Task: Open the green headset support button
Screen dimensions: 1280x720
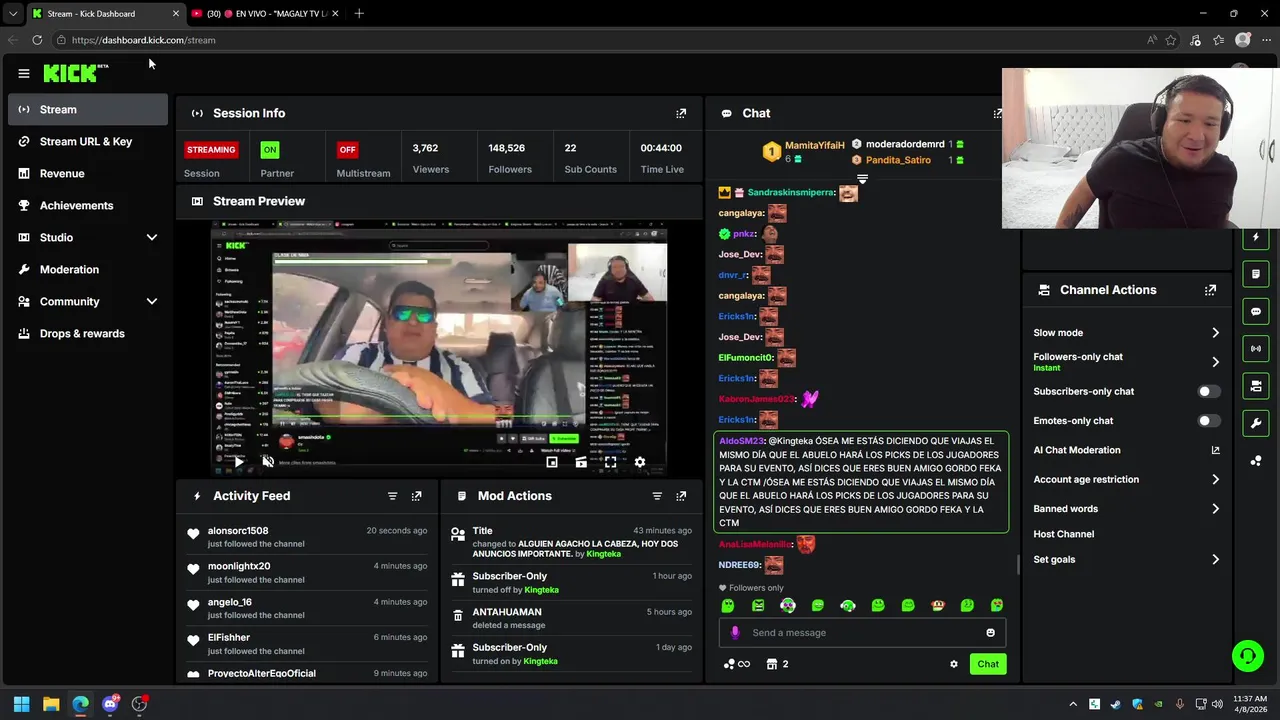Action: (x=1247, y=656)
